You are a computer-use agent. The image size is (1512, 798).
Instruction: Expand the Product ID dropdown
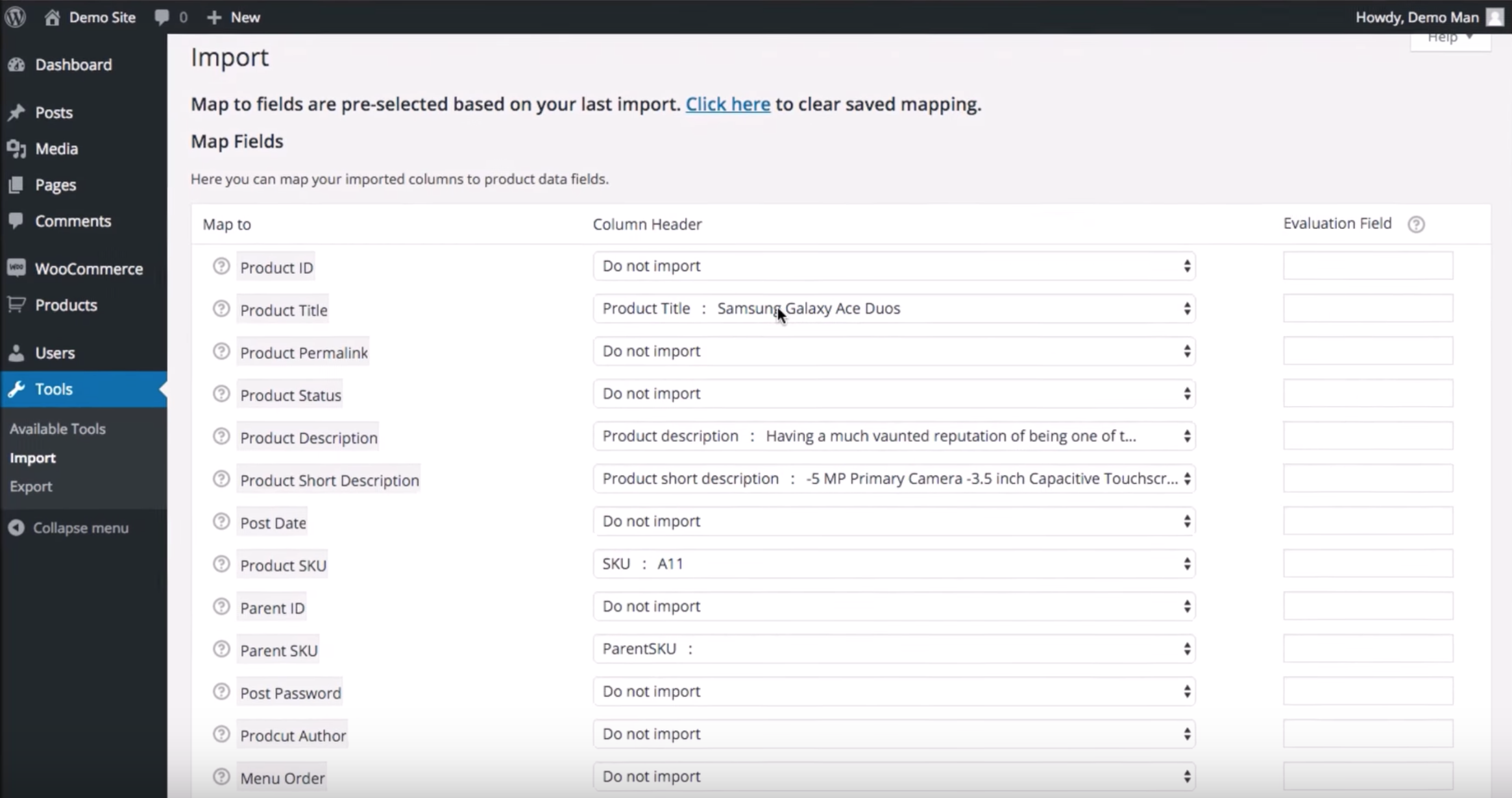1186,265
